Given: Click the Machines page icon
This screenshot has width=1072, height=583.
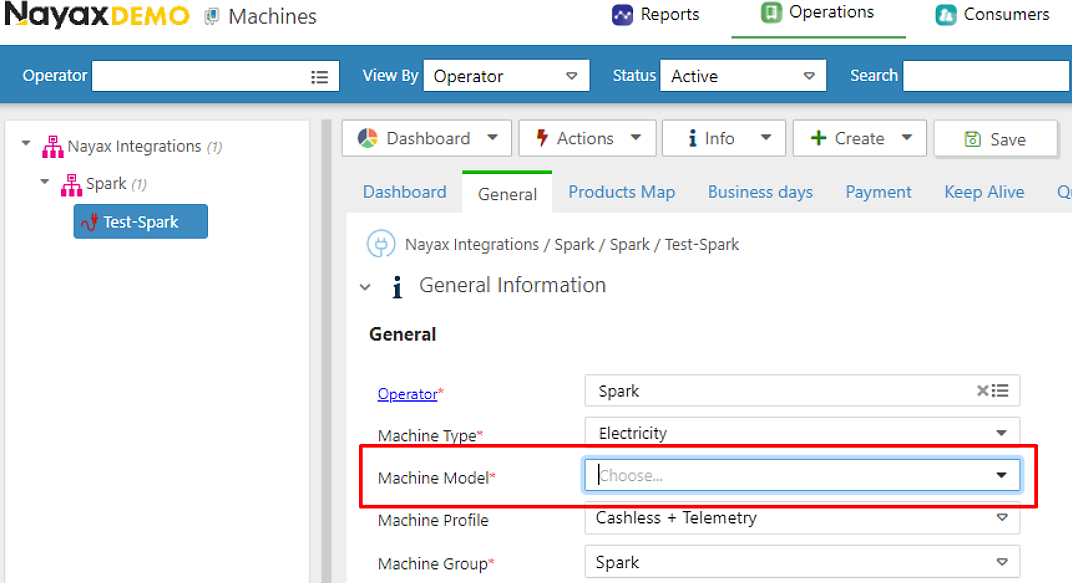Looking at the screenshot, I should (x=212, y=16).
